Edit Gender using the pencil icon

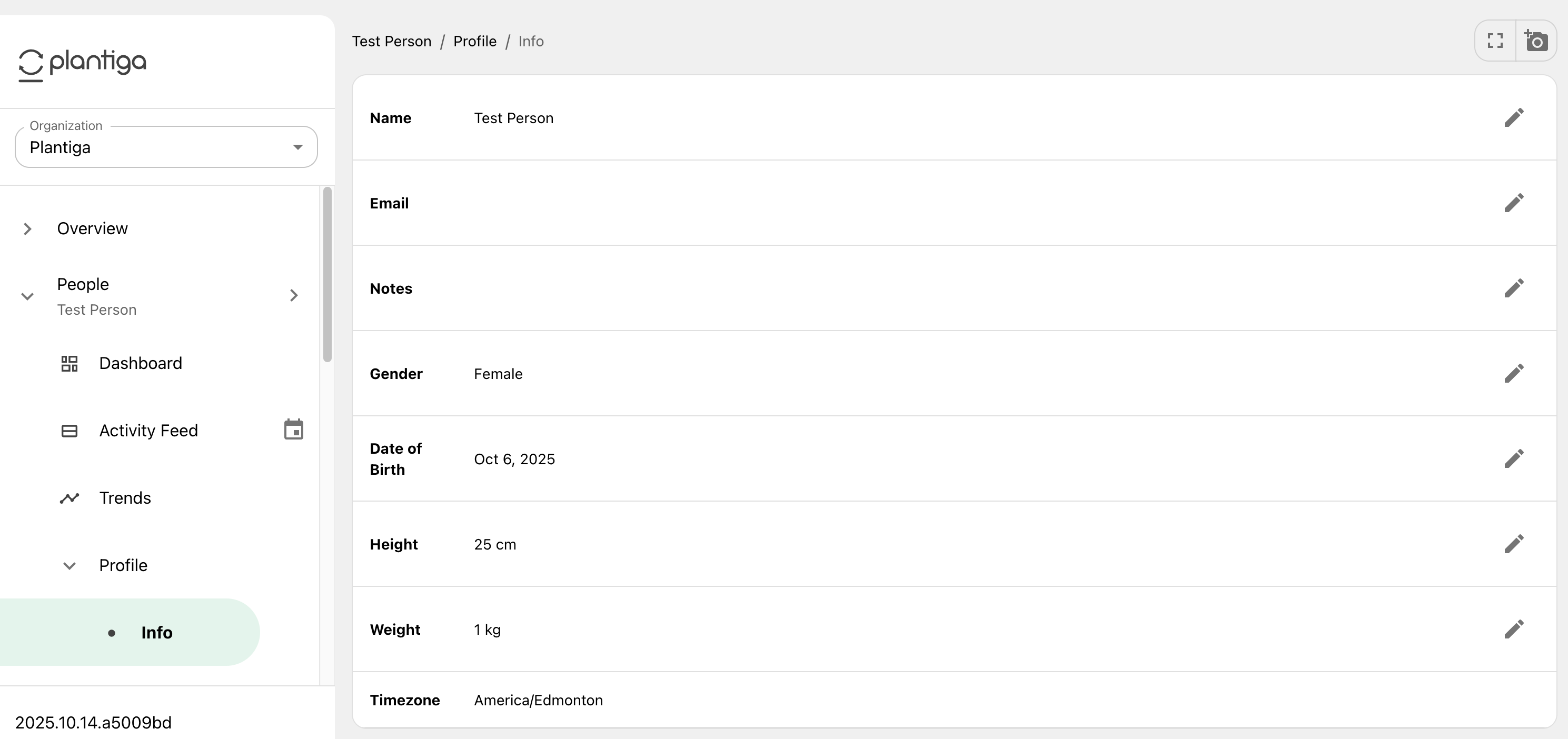point(1513,373)
